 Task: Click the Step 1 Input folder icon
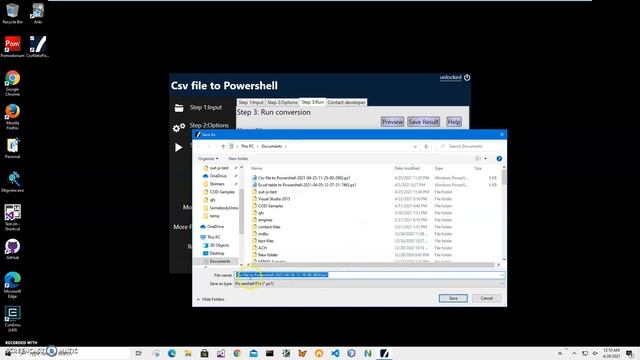[179, 108]
